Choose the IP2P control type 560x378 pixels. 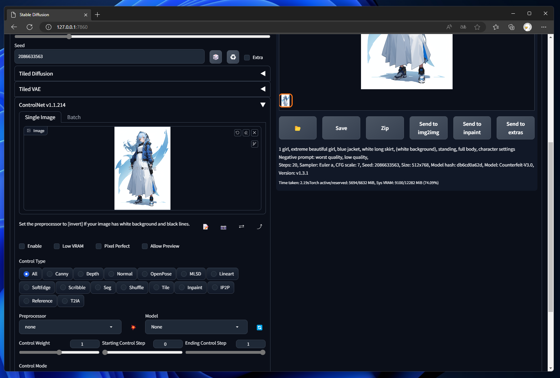click(x=221, y=288)
